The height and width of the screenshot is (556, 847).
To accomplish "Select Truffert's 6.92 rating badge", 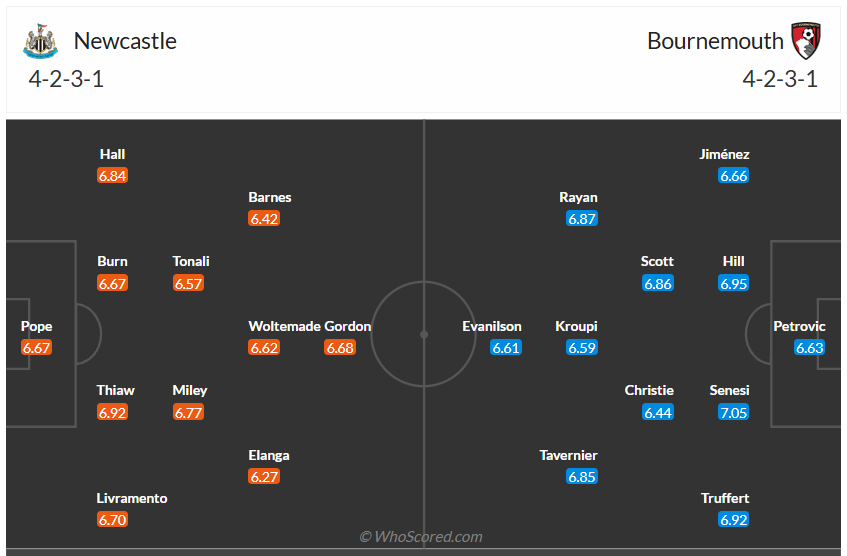I will click(734, 520).
